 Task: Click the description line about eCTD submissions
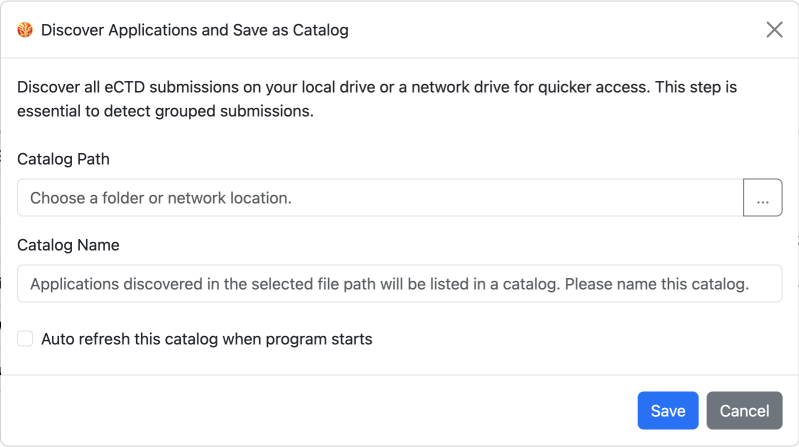click(377, 87)
